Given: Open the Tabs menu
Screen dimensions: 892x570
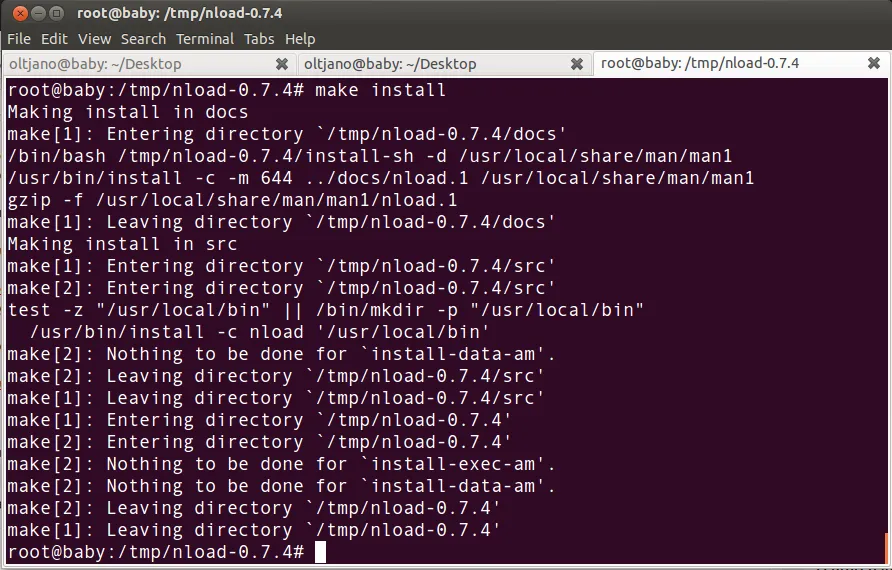Looking at the screenshot, I should [x=259, y=39].
